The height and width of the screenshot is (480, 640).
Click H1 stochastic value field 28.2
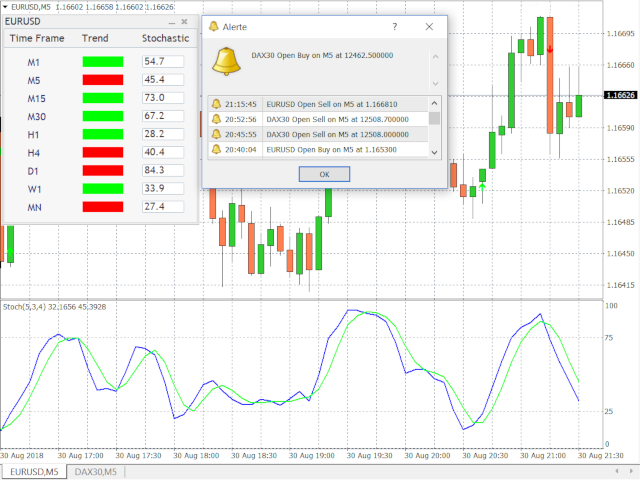[x=163, y=134]
